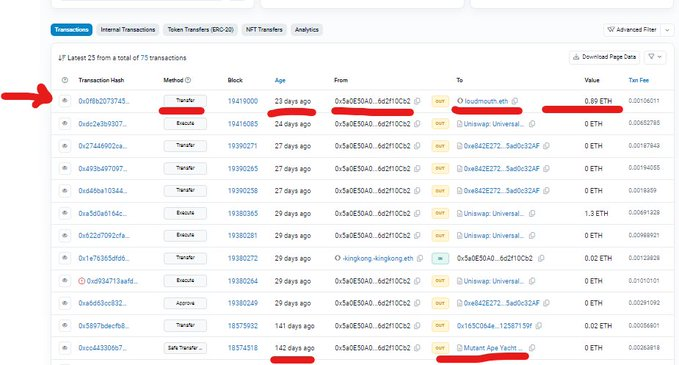Open transaction hash 0xdc2e3b9307

point(103,124)
